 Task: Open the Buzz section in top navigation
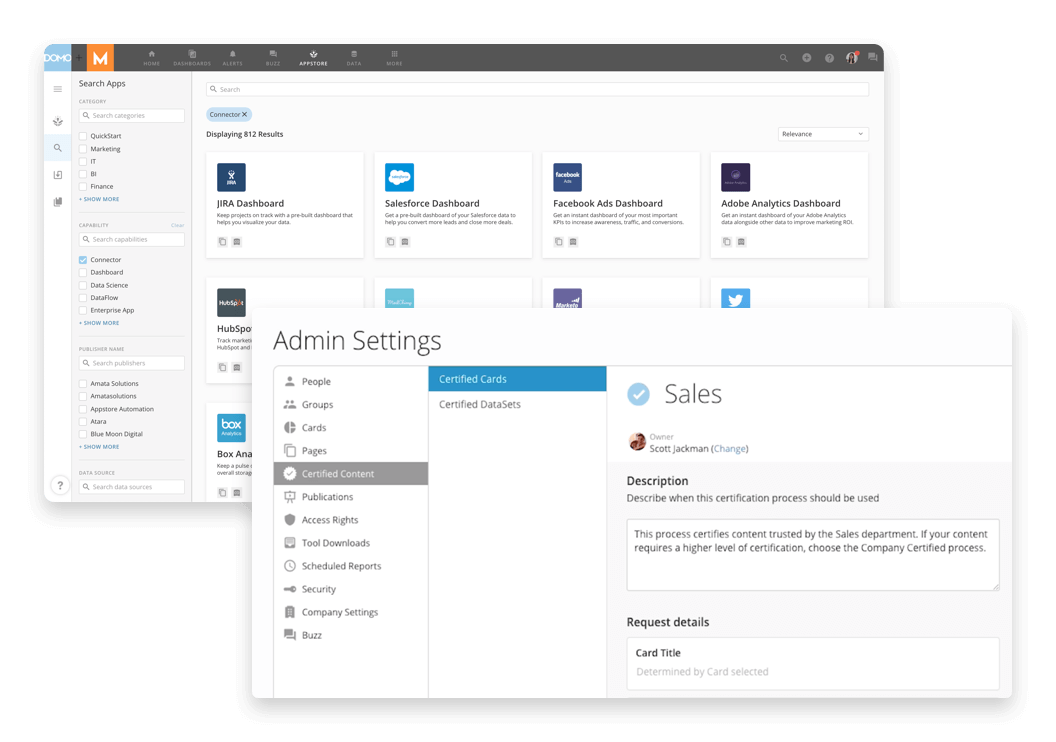tap(272, 57)
